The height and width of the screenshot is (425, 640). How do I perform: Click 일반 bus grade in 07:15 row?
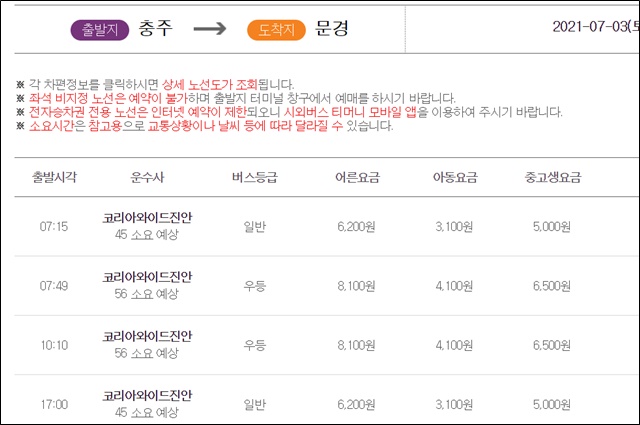point(255,226)
